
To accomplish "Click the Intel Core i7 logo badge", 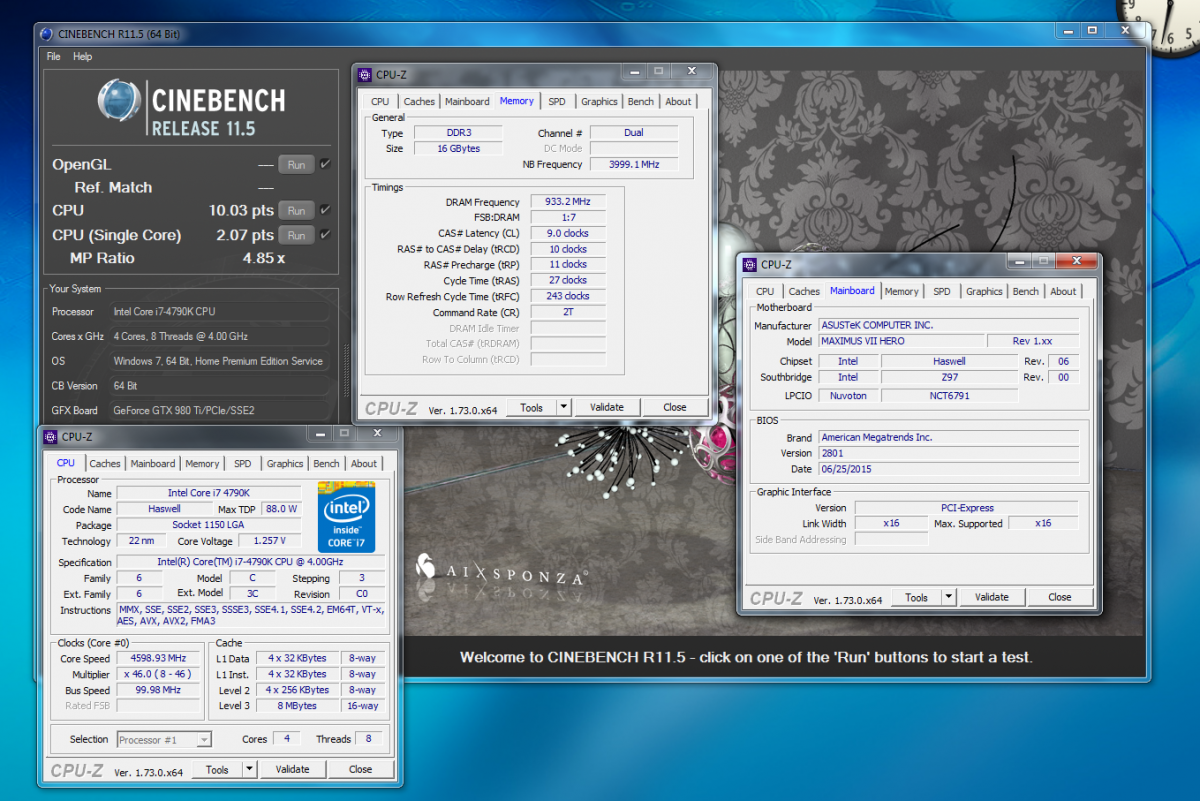I will pos(346,517).
